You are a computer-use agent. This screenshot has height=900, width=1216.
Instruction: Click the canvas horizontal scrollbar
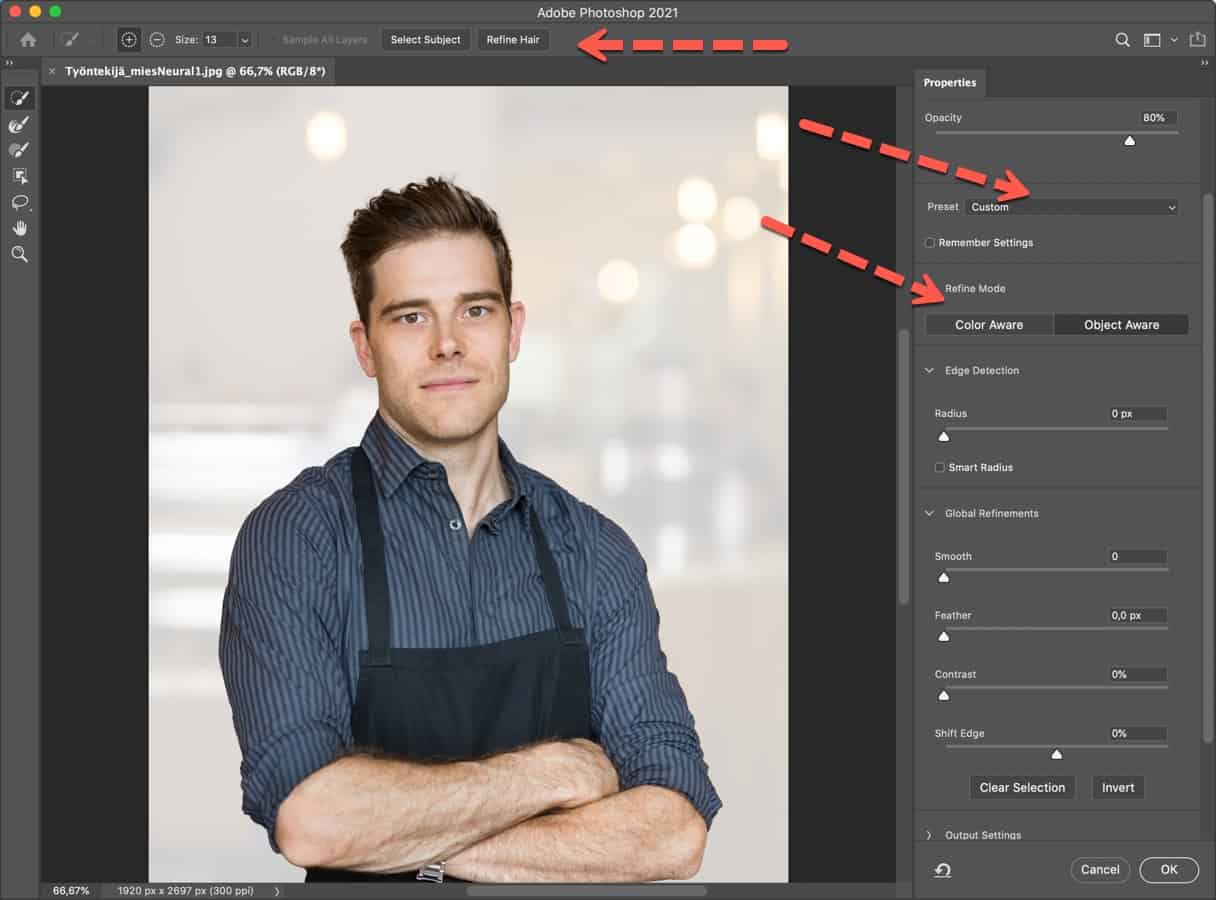point(587,890)
